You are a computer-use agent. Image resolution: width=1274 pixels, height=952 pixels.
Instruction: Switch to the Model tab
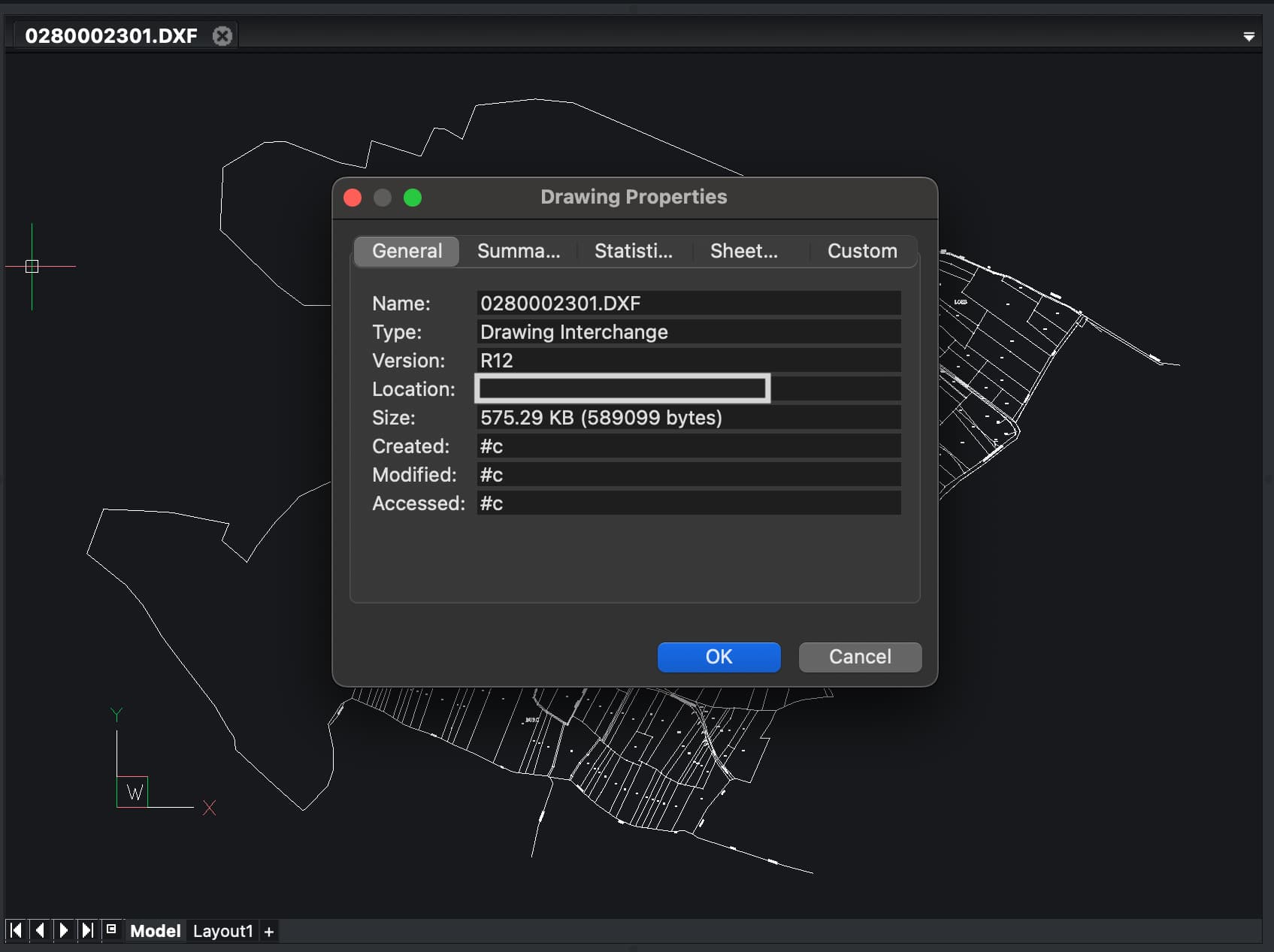(156, 931)
